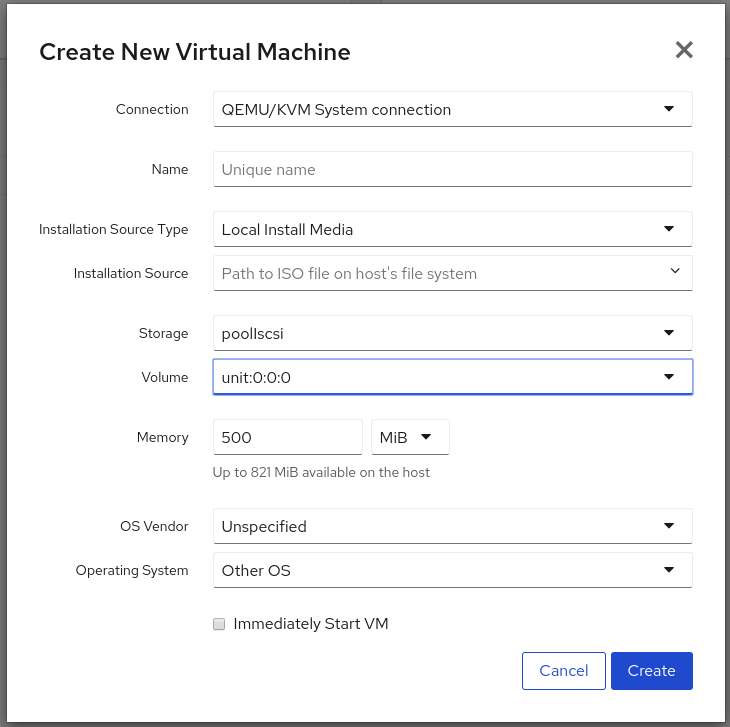The image size is (730, 727).
Task: Open the MiB memory unit selector
Action: click(x=410, y=437)
